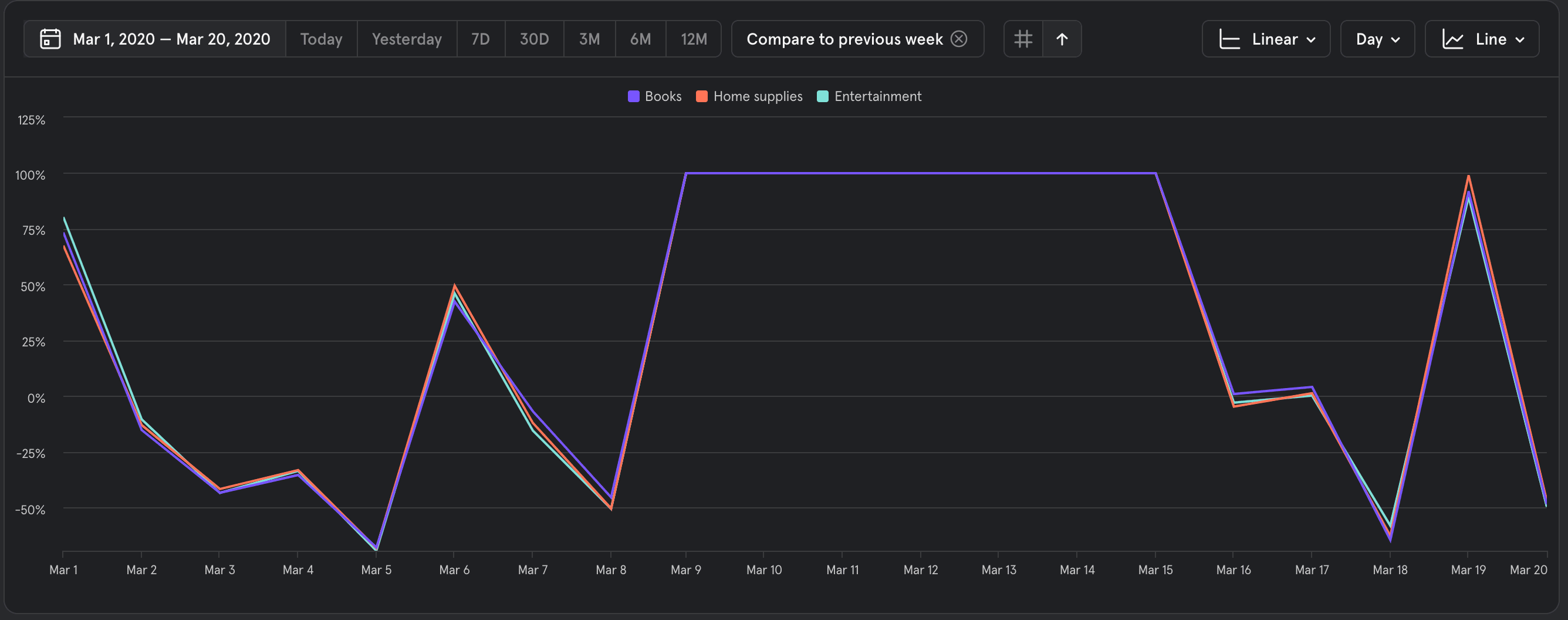This screenshot has width=1568, height=620.
Task: Switch to the 12M time range
Action: (x=693, y=39)
